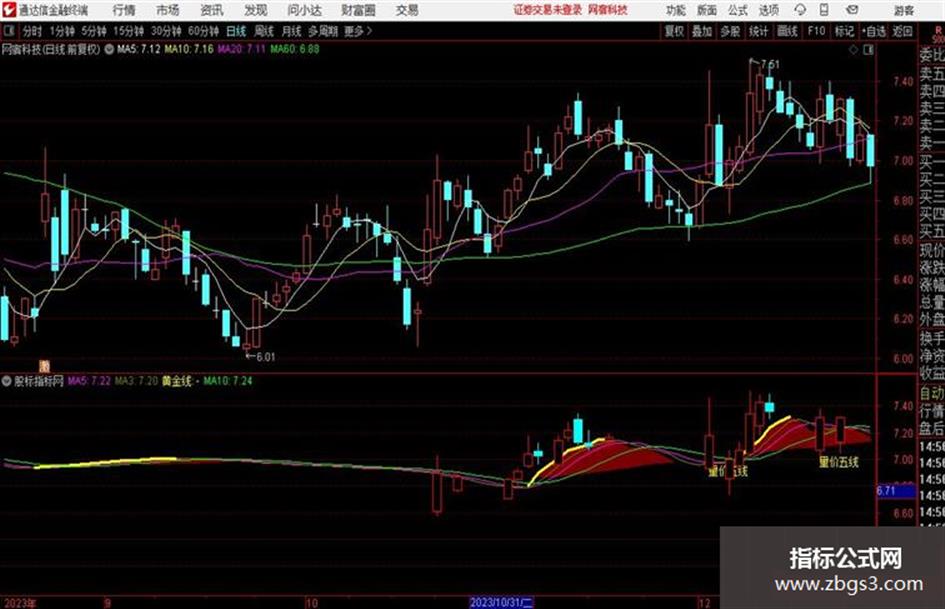Open the 公式 menu
Screen dimensions: 945x609
click(x=738, y=10)
